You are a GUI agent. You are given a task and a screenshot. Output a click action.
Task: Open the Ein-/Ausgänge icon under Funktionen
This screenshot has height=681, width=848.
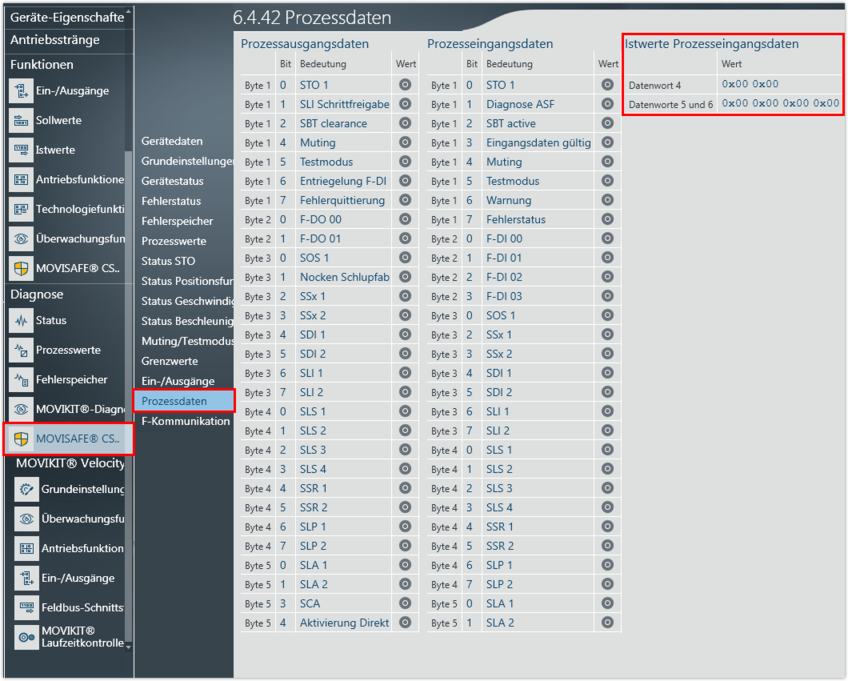point(21,91)
